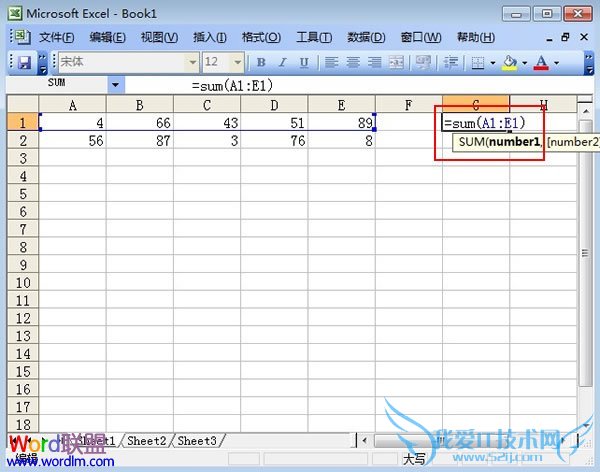Restore the workbook window inside Excel
The height and width of the screenshot is (472, 600).
pyautogui.click(x=566, y=37)
